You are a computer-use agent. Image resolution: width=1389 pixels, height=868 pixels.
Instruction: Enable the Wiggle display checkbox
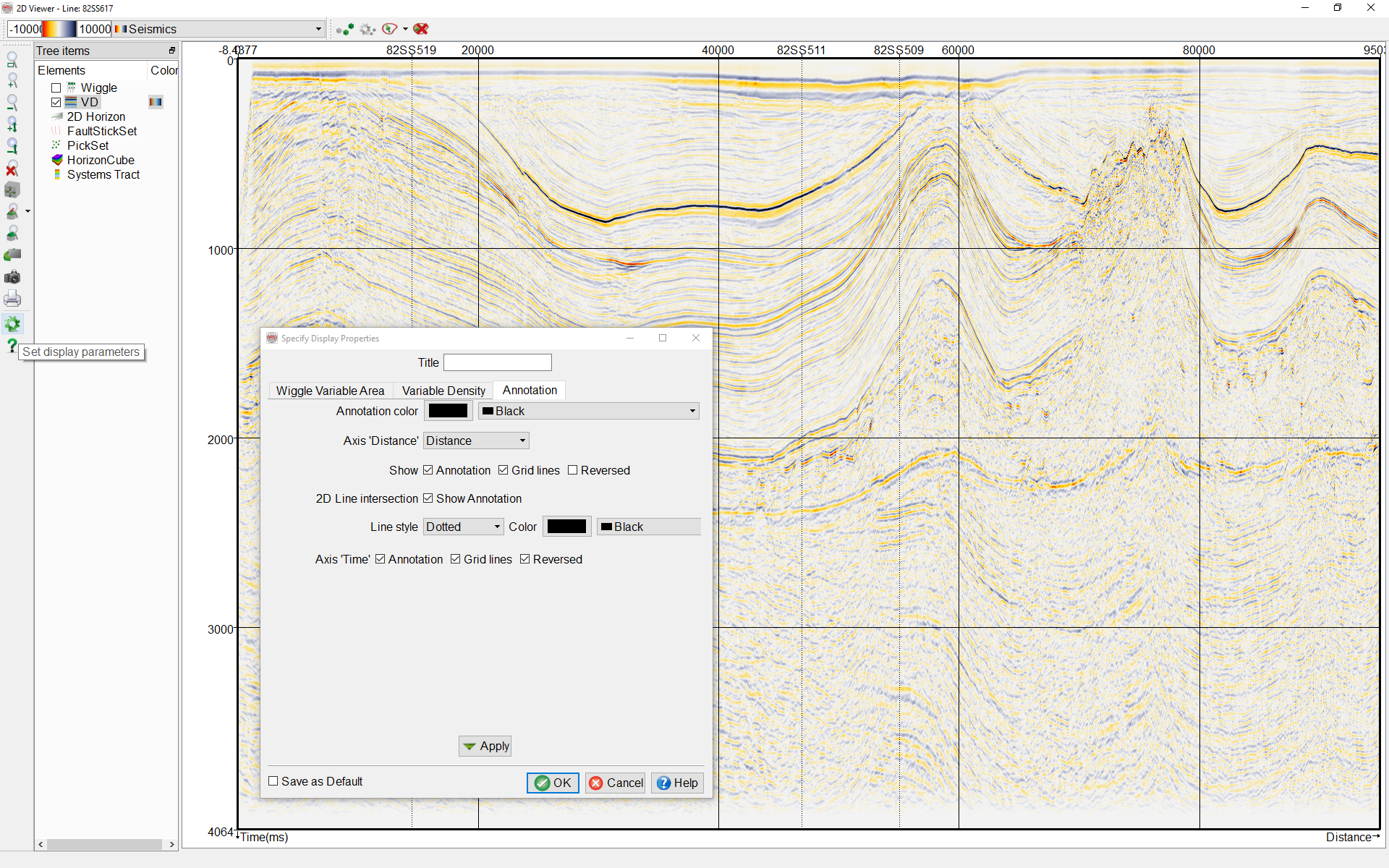pyautogui.click(x=56, y=88)
